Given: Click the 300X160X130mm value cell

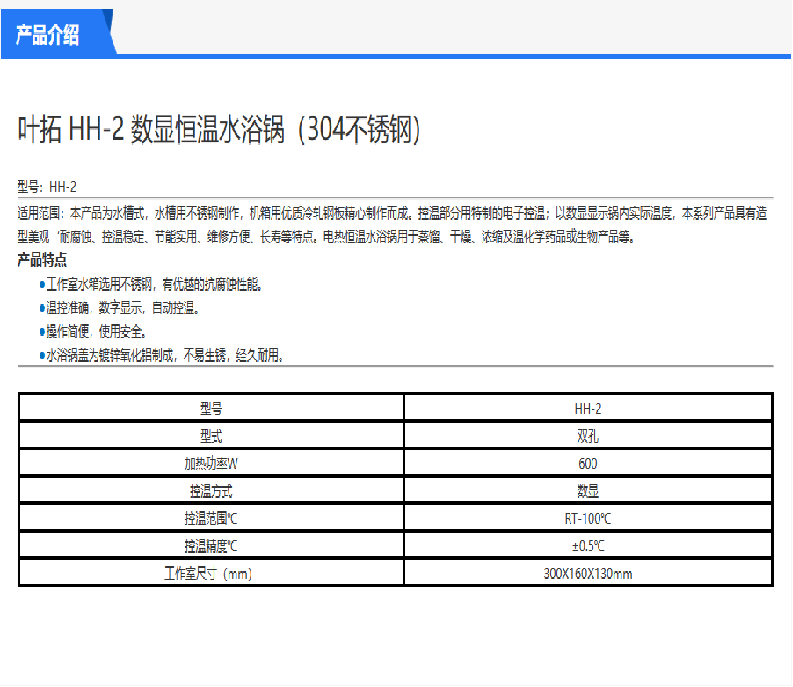Looking at the screenshot, I should 588,573.
